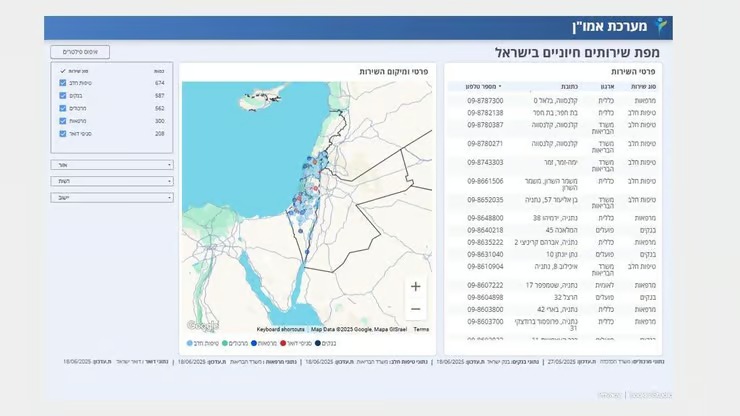
Task: Expand the יישוב dropdown filter
Action: pyautogui.click(x=111, y=197)
